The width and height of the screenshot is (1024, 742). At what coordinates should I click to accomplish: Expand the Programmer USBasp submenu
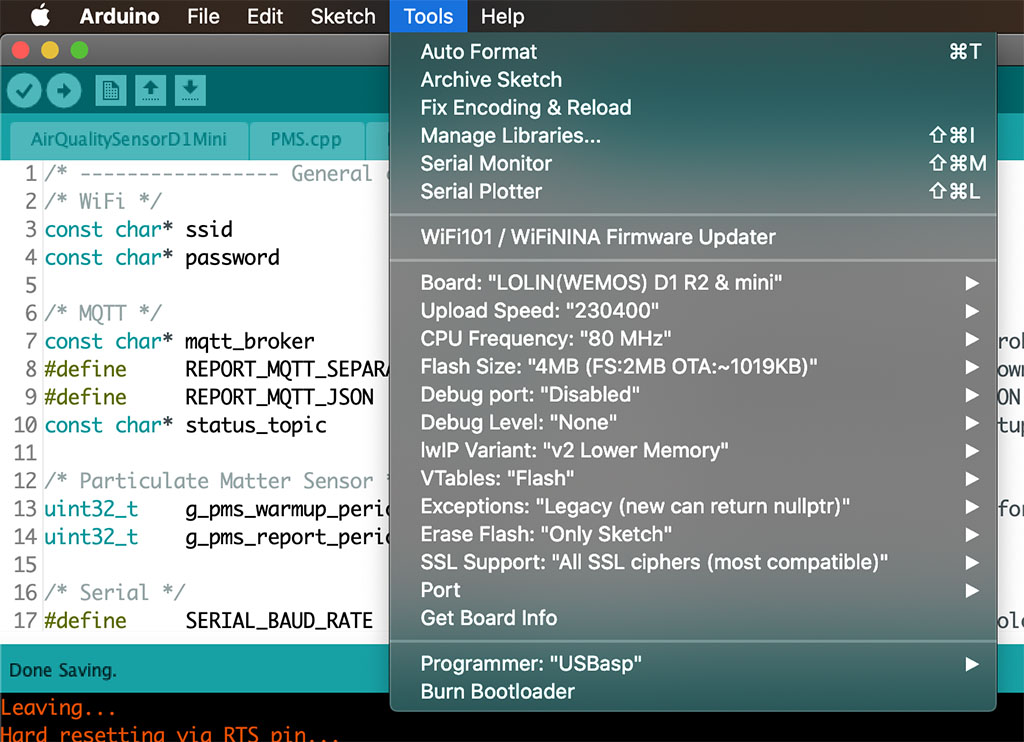coord(693,664)
